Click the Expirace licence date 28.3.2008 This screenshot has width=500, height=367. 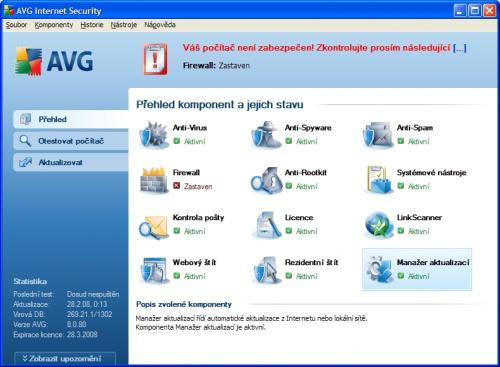(82, 334)
